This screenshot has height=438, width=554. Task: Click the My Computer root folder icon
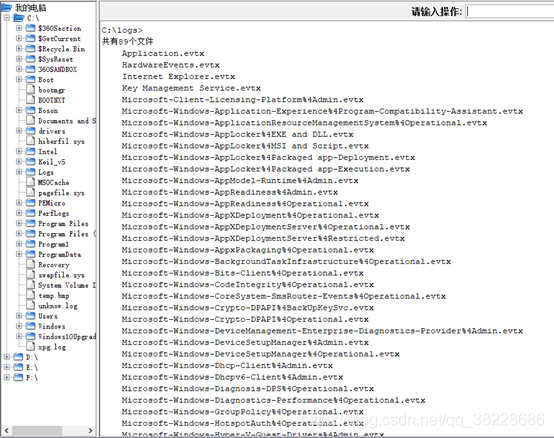pyautogui.click(x=6, y=7)
